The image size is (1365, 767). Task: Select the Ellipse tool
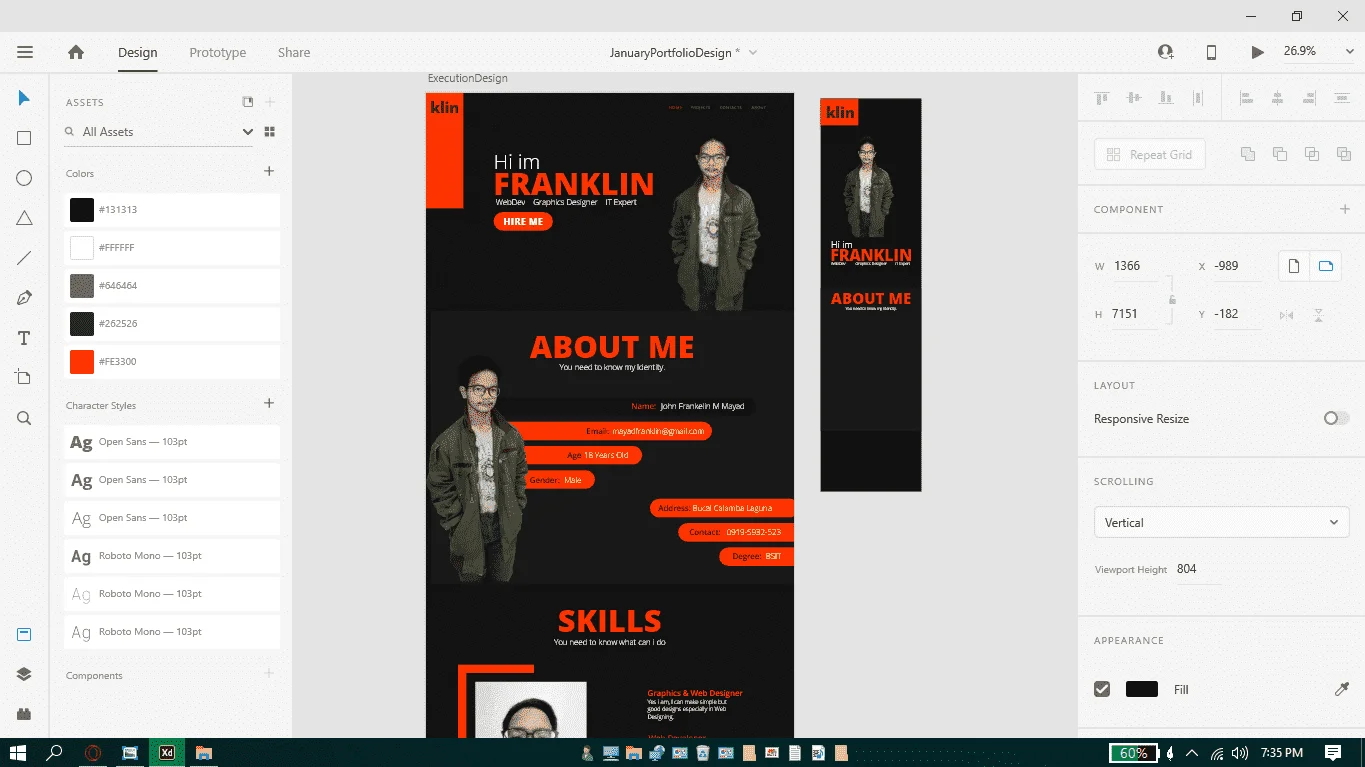[24, 178]
